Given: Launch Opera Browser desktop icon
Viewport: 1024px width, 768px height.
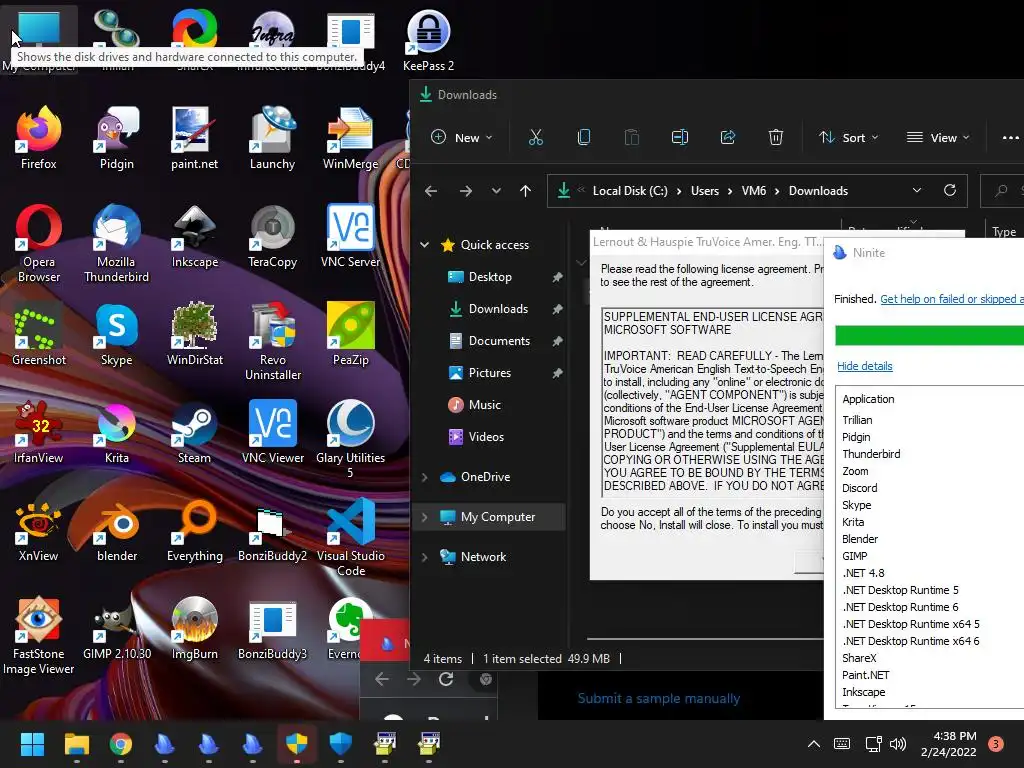Looking at the screenshot, I should tap(39, 244).
